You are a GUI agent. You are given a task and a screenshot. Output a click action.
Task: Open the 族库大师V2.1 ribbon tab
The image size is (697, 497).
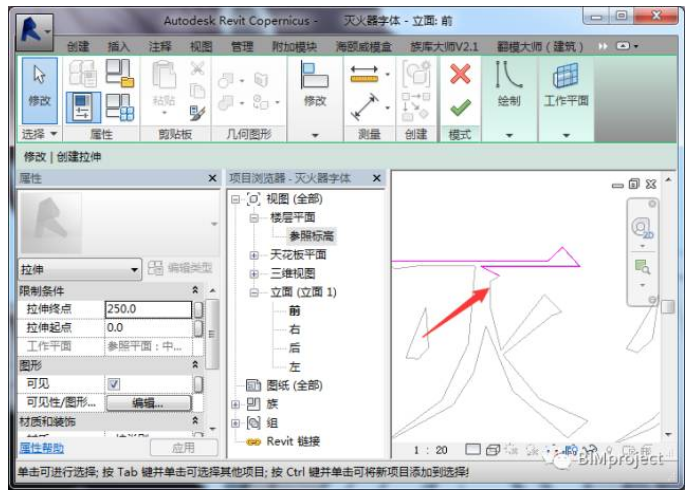click(444, 46)
